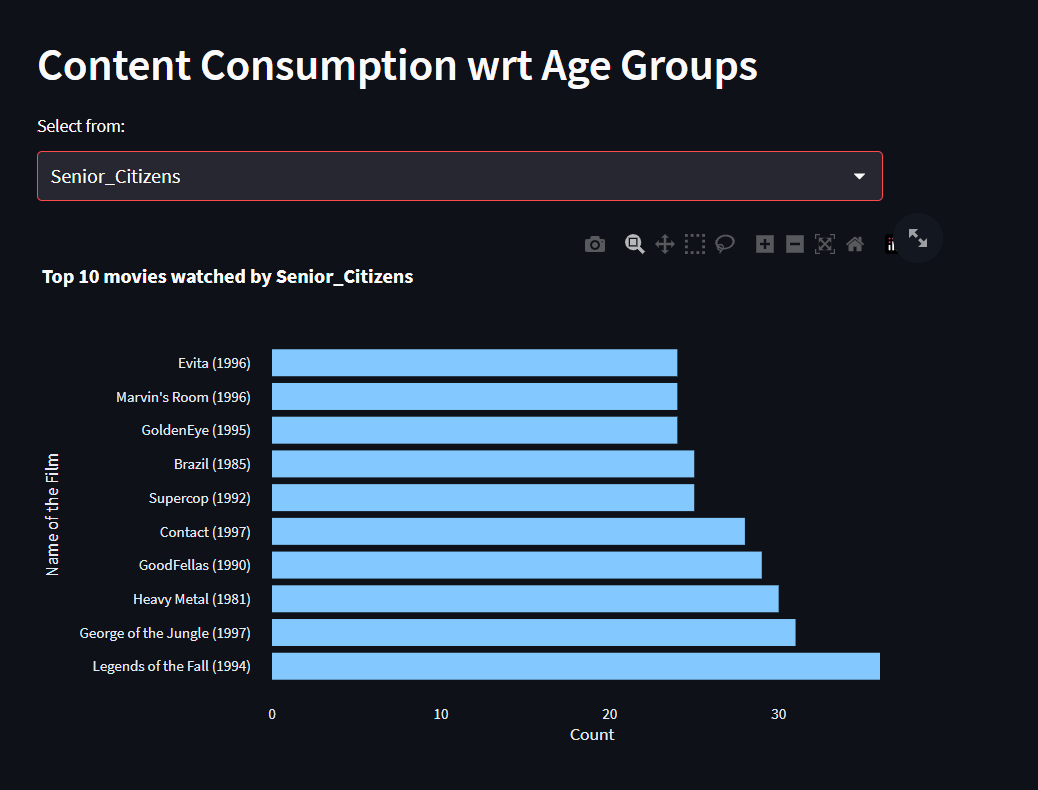The height and width of the screenshot is (790, 1038).
Task: Click the Evita (1996) bar
Action: pyautogui.click(x=475, y=363)
